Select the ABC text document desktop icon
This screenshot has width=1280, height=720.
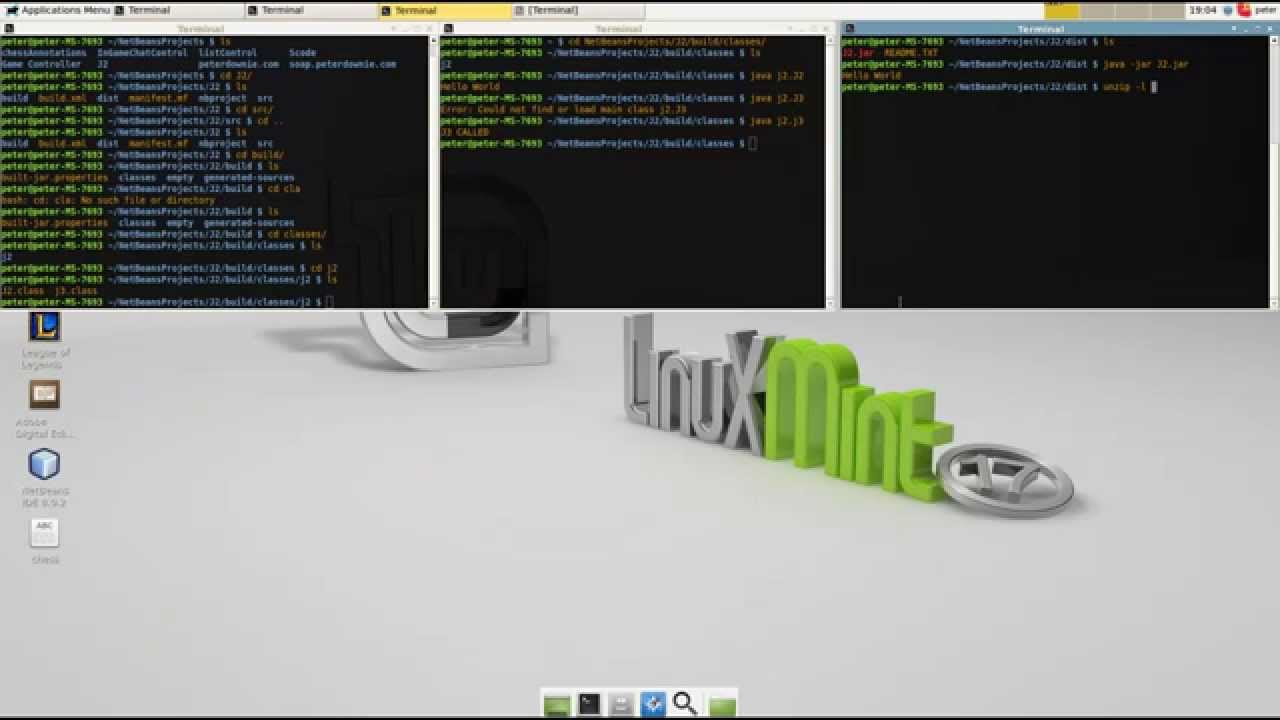(44, 534)
